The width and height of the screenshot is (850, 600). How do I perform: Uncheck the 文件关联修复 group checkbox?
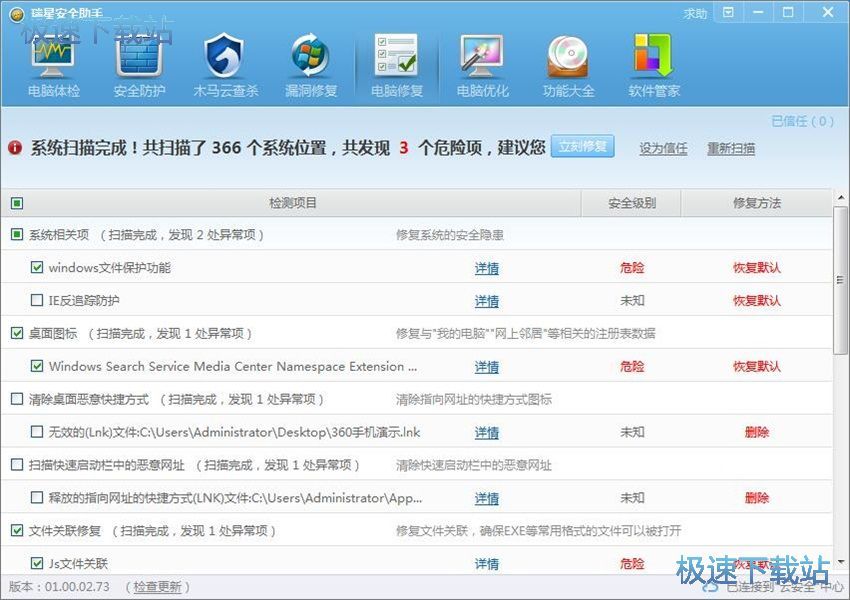[x=17, y=530]
